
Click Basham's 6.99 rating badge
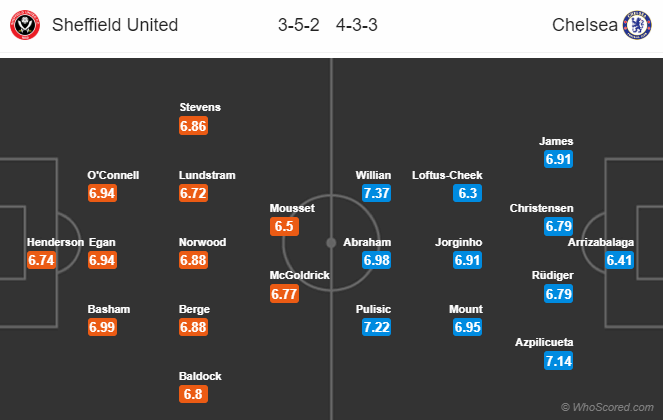click(x=103, y=327)
